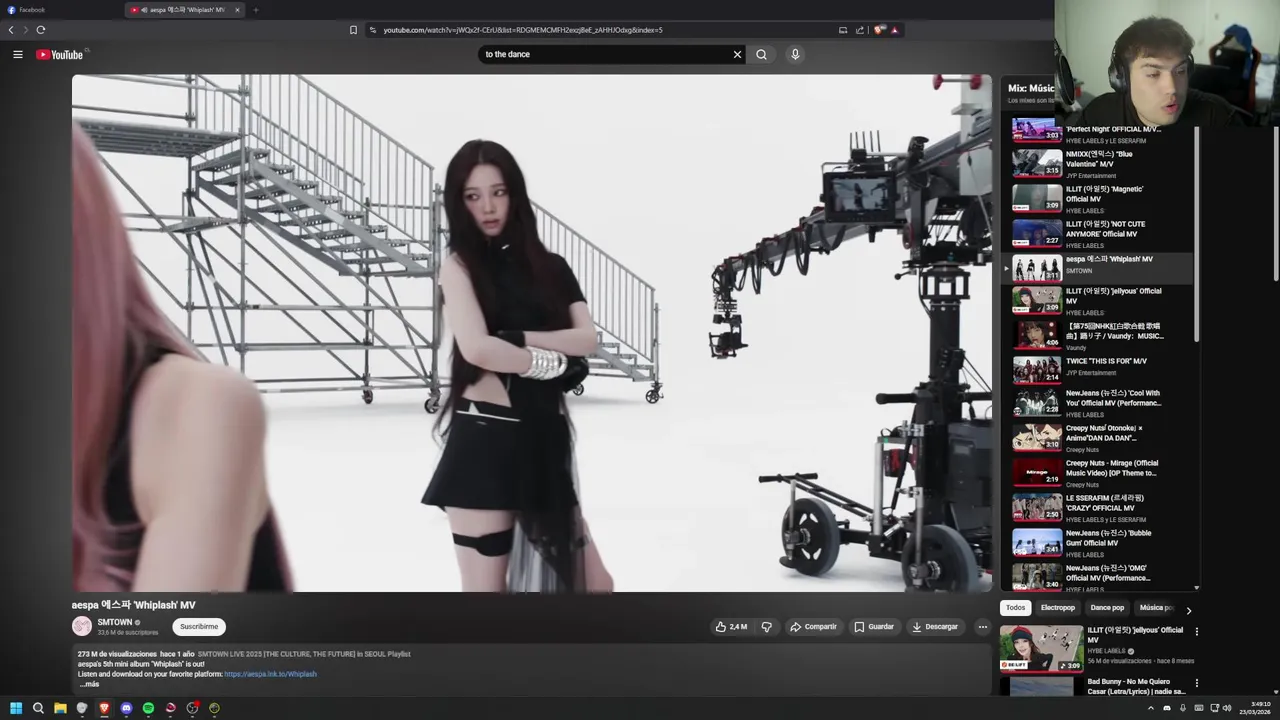Switch to the Facebook browser tab
The image size is (1280, 720).
click(60, 10)
